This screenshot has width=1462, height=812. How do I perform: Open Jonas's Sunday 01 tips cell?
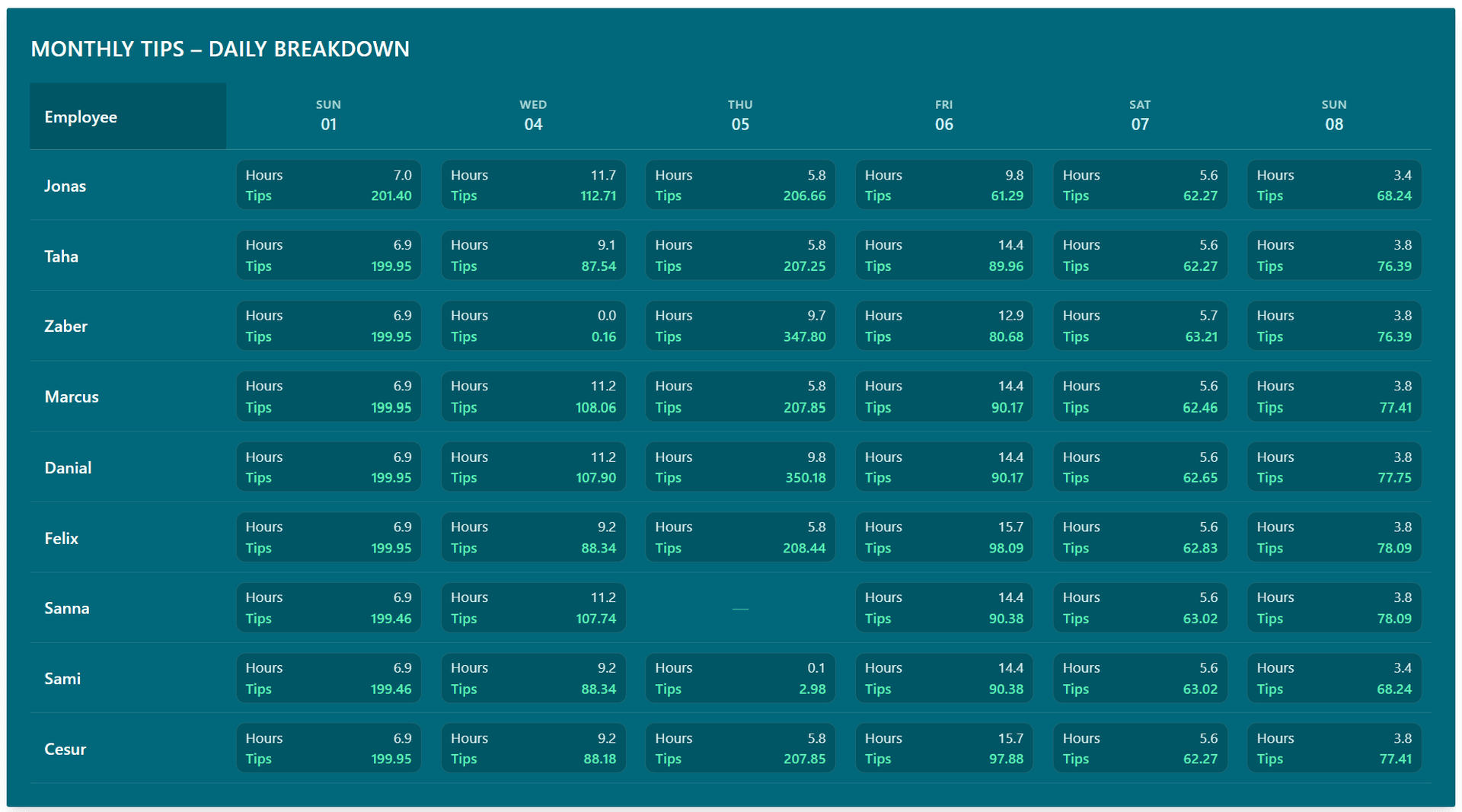[328, 185]
